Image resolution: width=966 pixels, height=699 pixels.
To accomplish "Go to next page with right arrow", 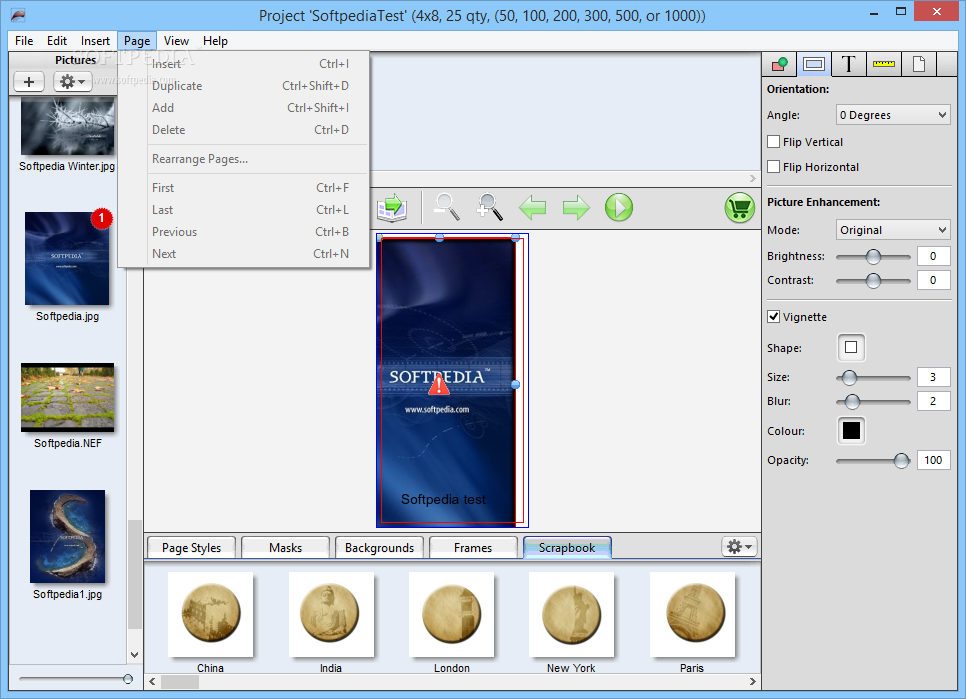I will pyautogui.click(x=576, y=208).
